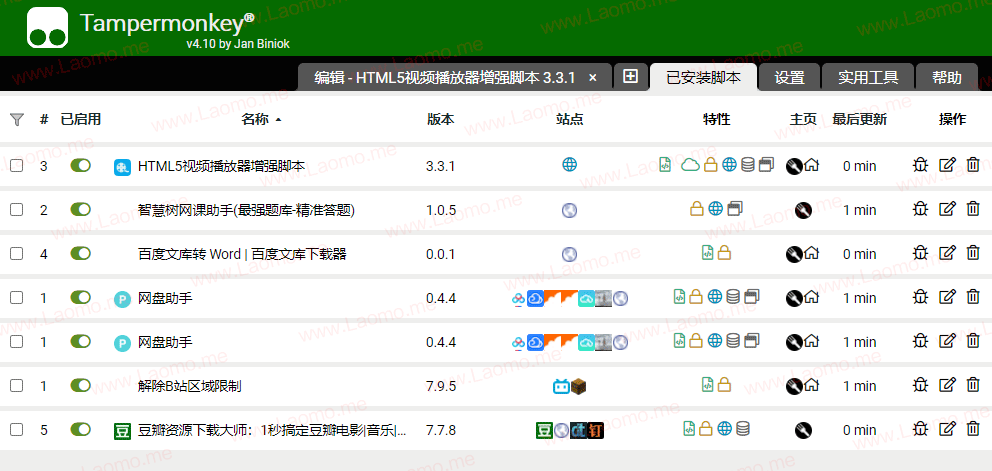The width and height of the screenshot is (992, 471).
Task: Click version 7.7.8 cell
Action: click(x=441, y=430)
